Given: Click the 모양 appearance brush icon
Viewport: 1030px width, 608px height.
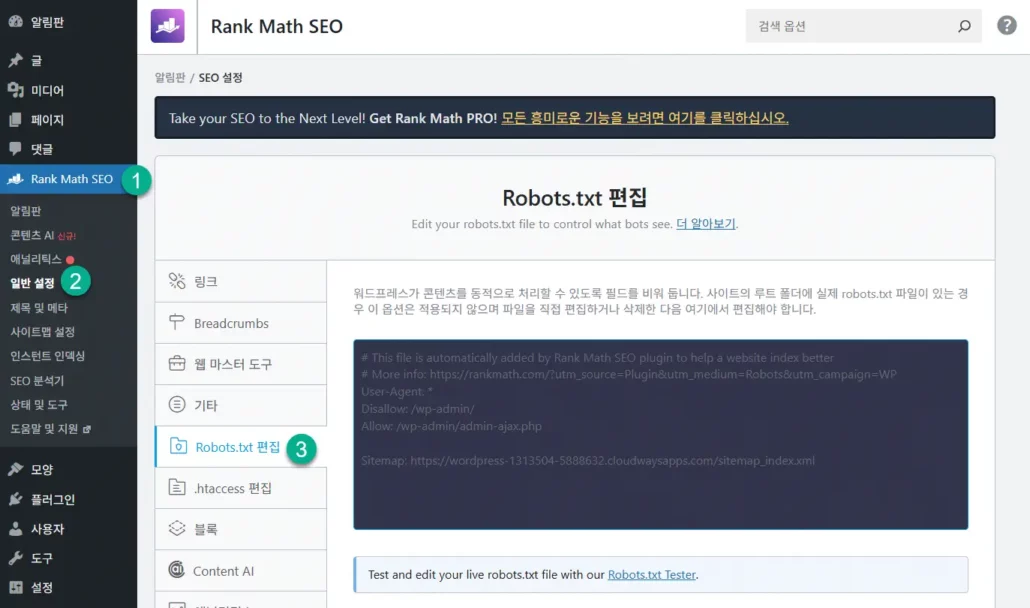Looking at the screenshot, I should coord(16,469).
